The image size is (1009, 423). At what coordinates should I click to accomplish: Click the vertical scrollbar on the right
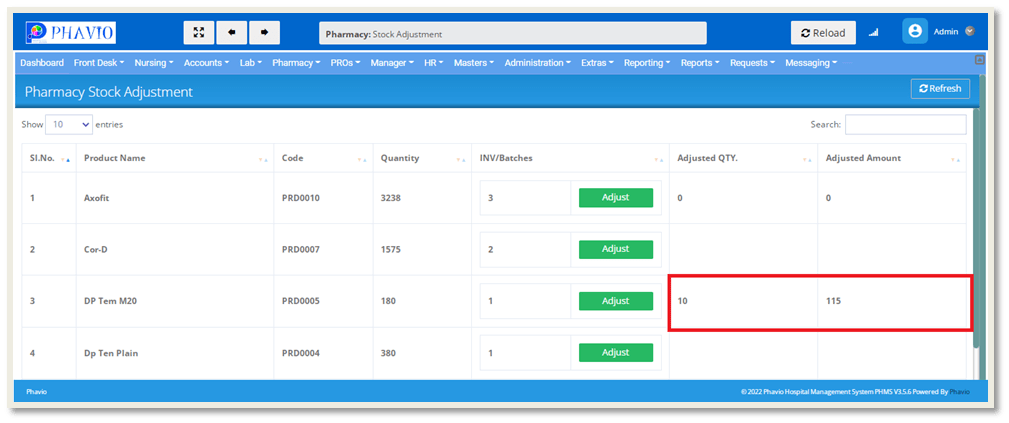pyautogui.click(x=979, y=220)
